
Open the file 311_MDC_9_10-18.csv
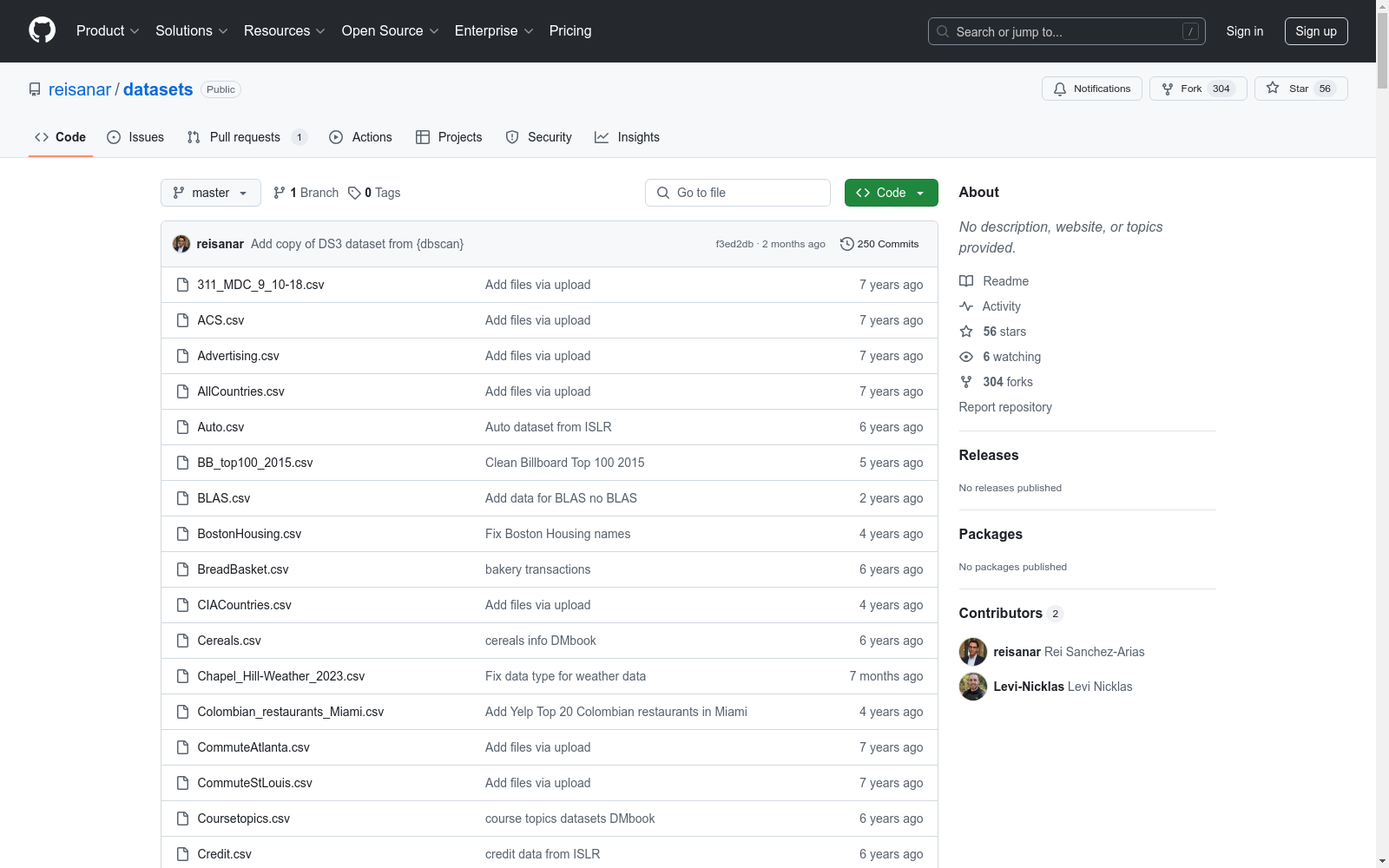click(x=260, y=285)
